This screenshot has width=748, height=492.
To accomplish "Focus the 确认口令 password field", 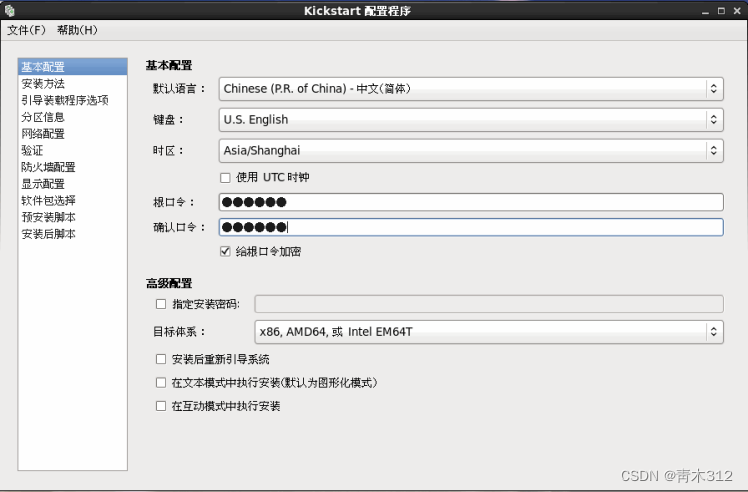I will click(471, 227).
